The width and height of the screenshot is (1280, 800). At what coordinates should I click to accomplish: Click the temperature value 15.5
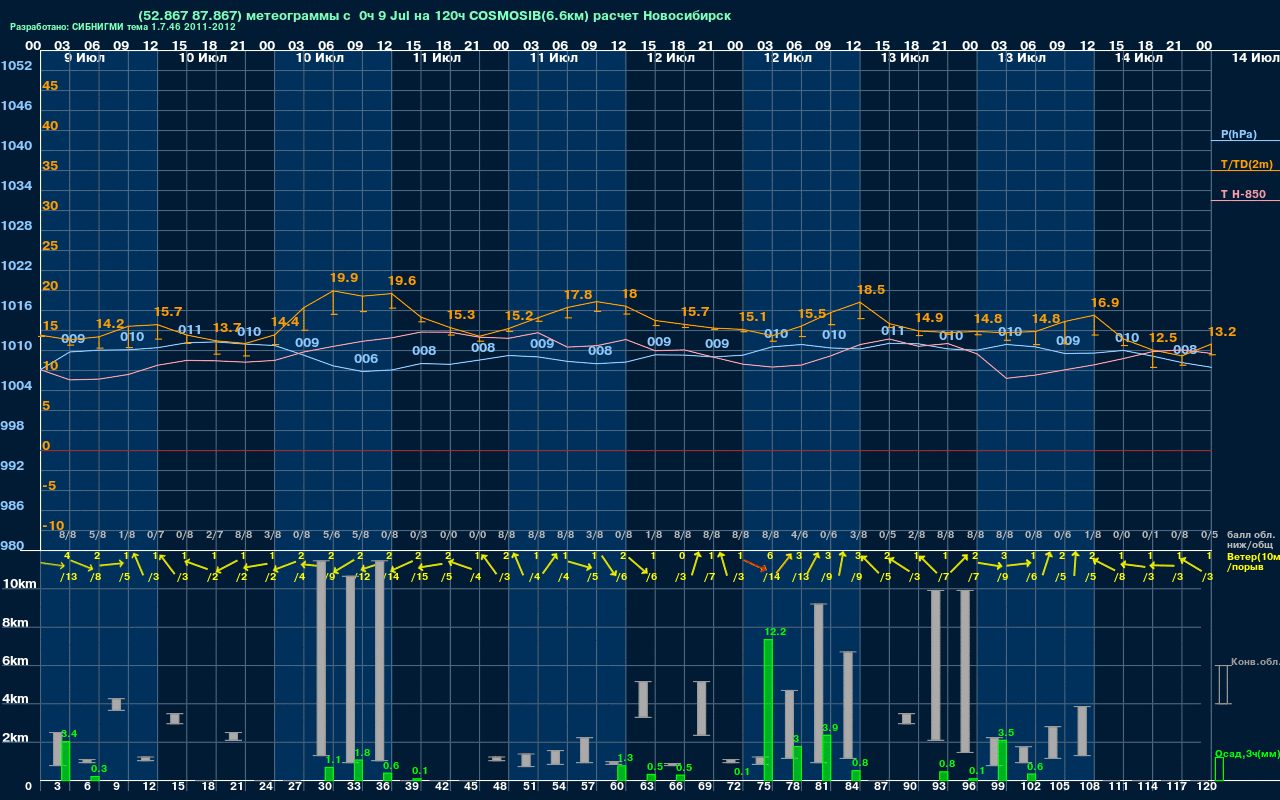(812, 314)
